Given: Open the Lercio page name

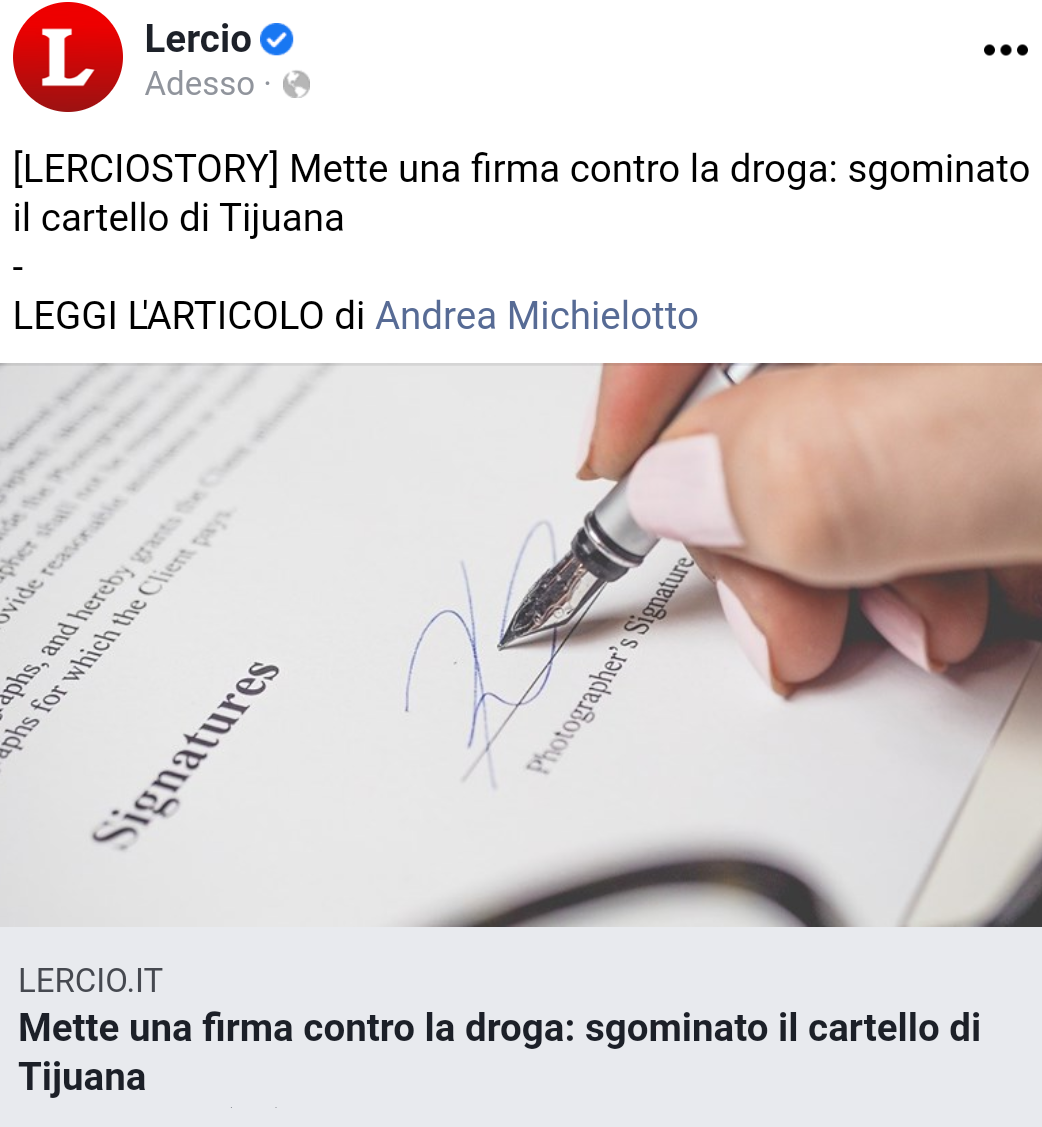Looking at the screenshot, I should coord(198,39).
